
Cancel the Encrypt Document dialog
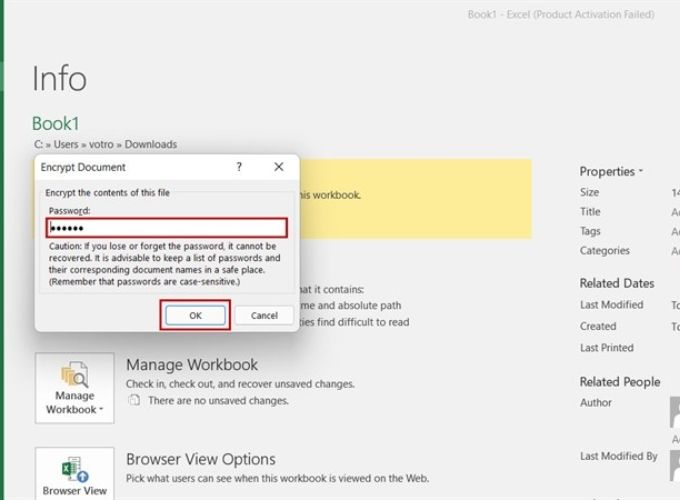pos(264,315)
